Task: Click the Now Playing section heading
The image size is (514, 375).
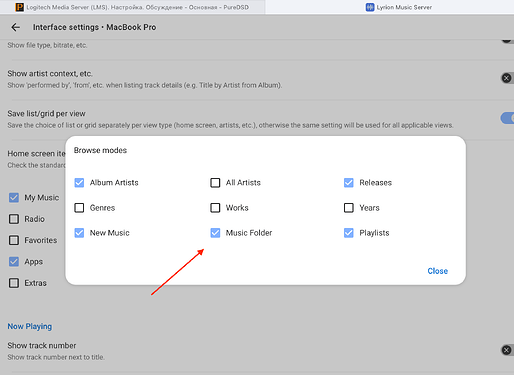Action: [x=30, y=326]
